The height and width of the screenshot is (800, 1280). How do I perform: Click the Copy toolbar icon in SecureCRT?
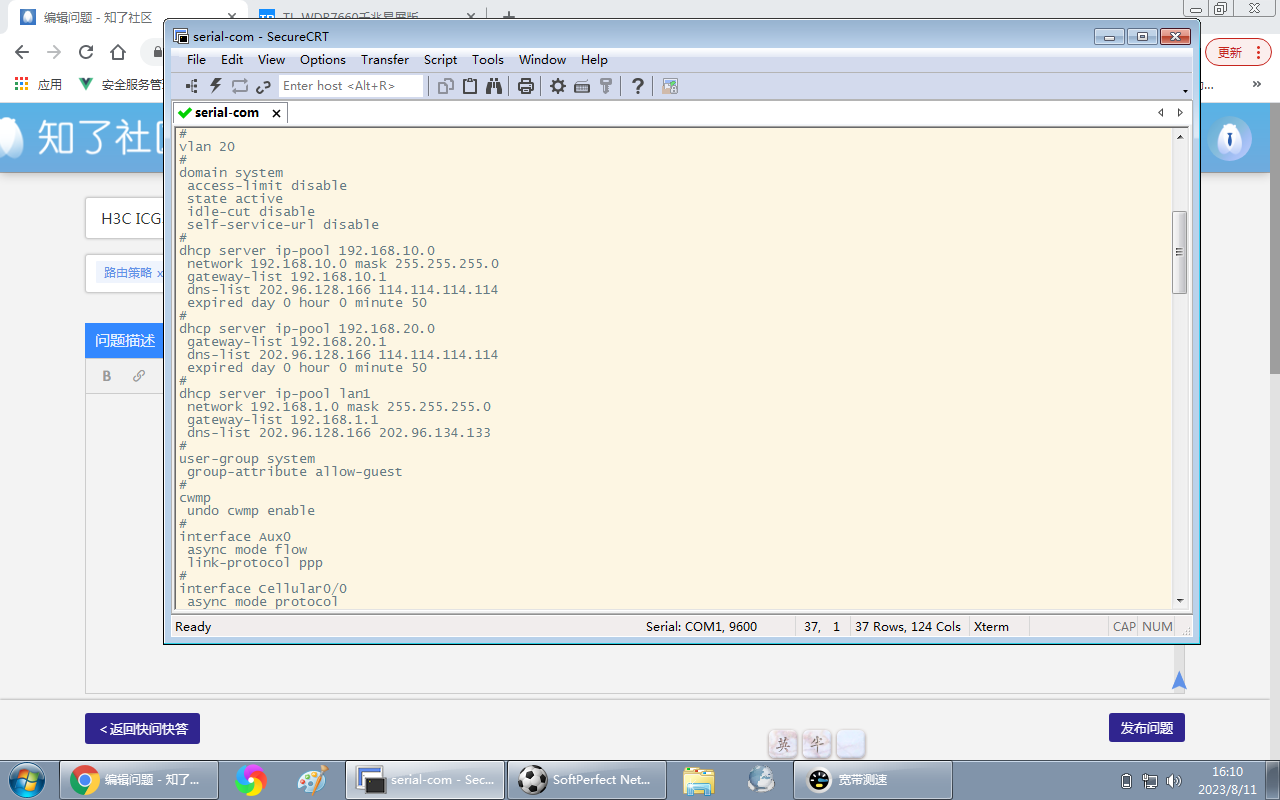pos(446,86)
